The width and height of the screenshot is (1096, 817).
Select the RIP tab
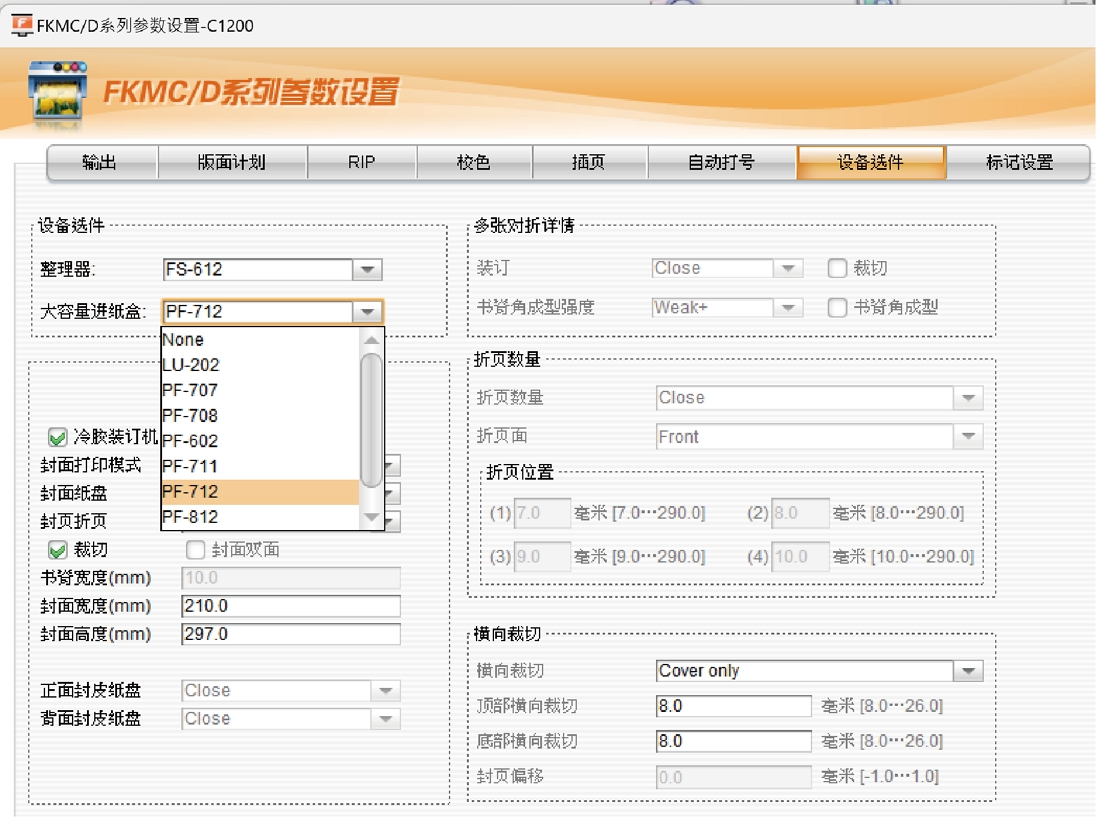(x=361, y=162)
